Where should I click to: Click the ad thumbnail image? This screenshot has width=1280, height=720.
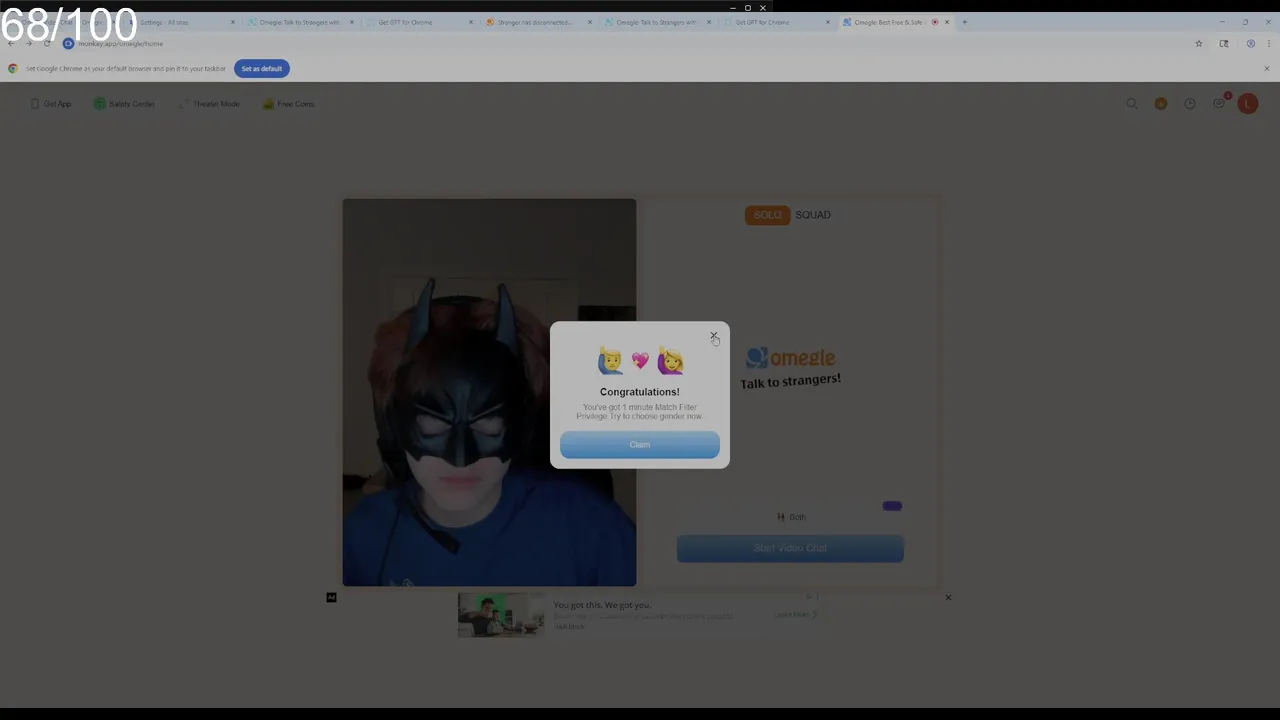[501, 615]
